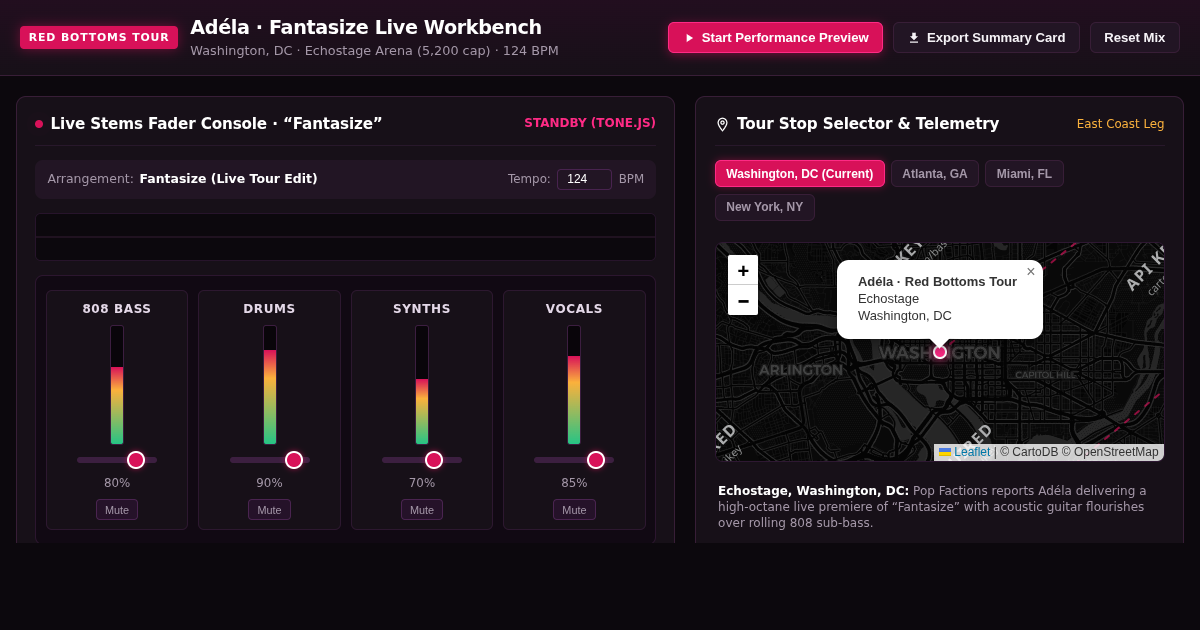Image resolution: width=1200 pixels, height=630 pixels.
Task: Select the New York, NY tour stop
Action: [765, 207]
